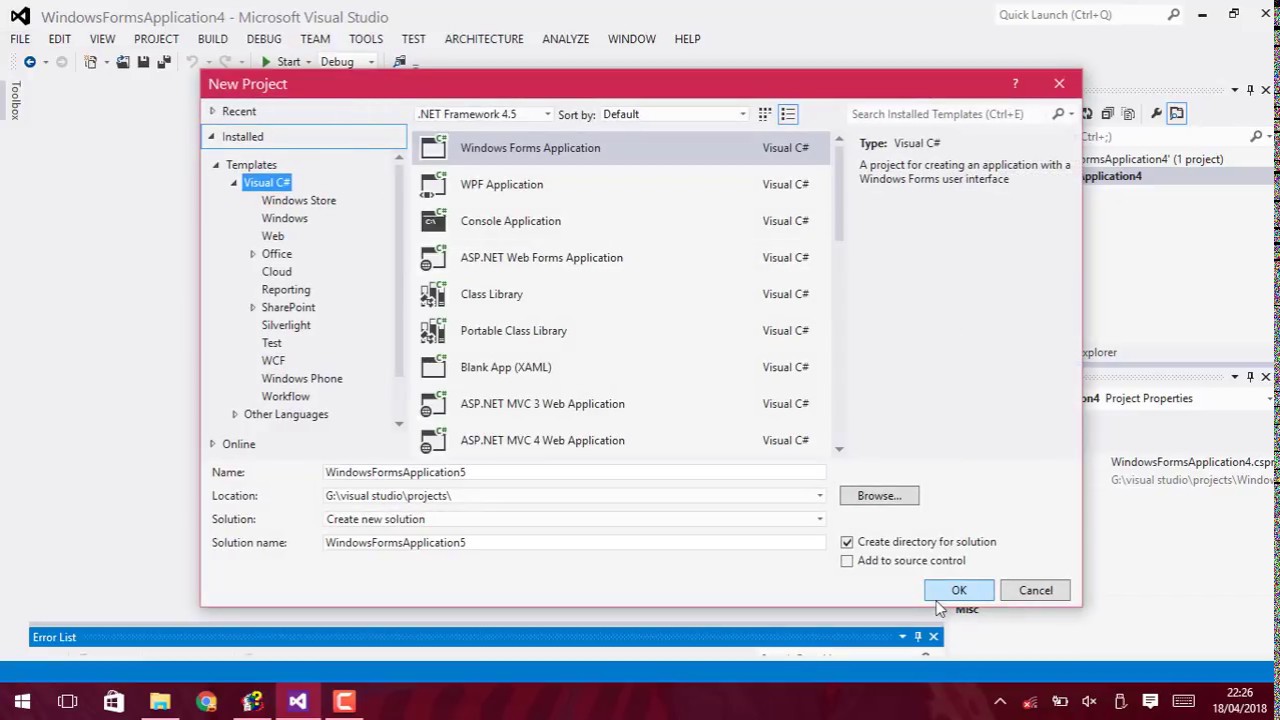Select Silverlight in templates tree

286,325
